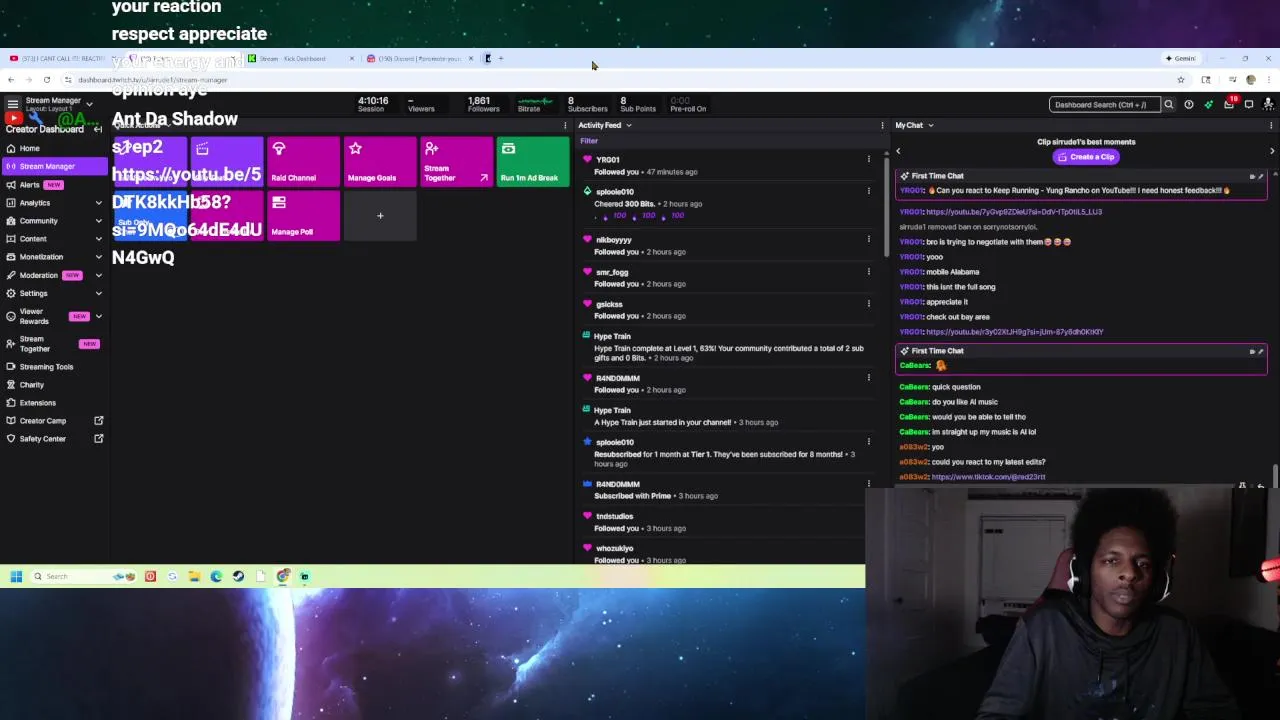
Task: Open a new browser tab
Action: click(x=501, y=58)
